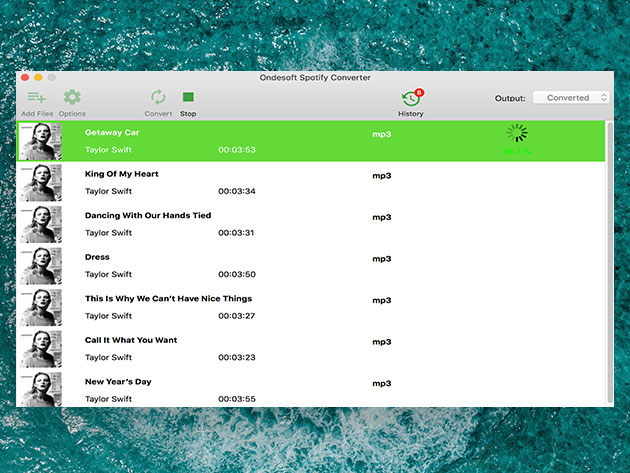The height and width of the screenshot is (473, 630).
Task: Click the Ondesoft Spotify Converter title bar
Action: 315,78
